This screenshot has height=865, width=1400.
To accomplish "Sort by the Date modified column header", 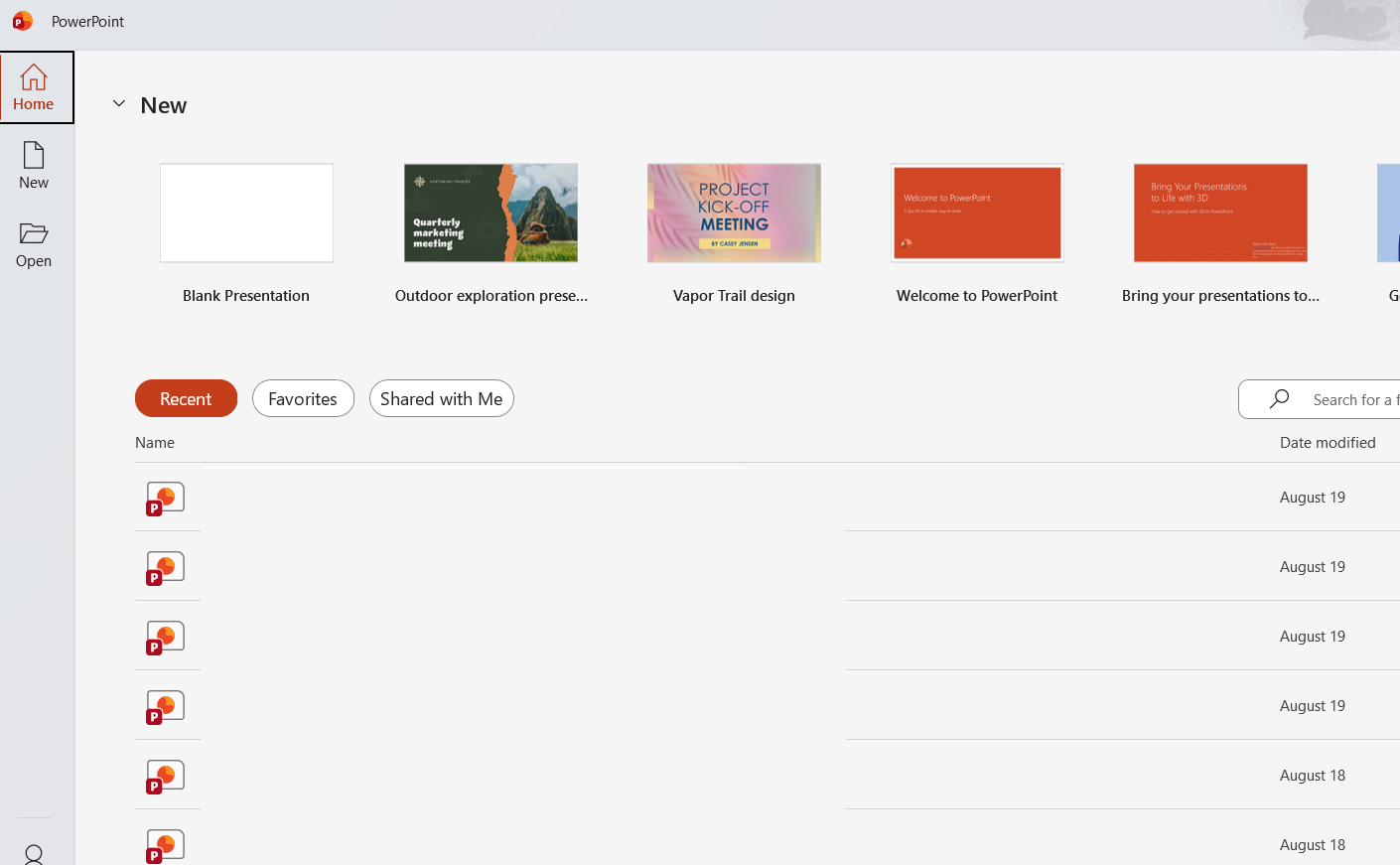I will 1328,442.
